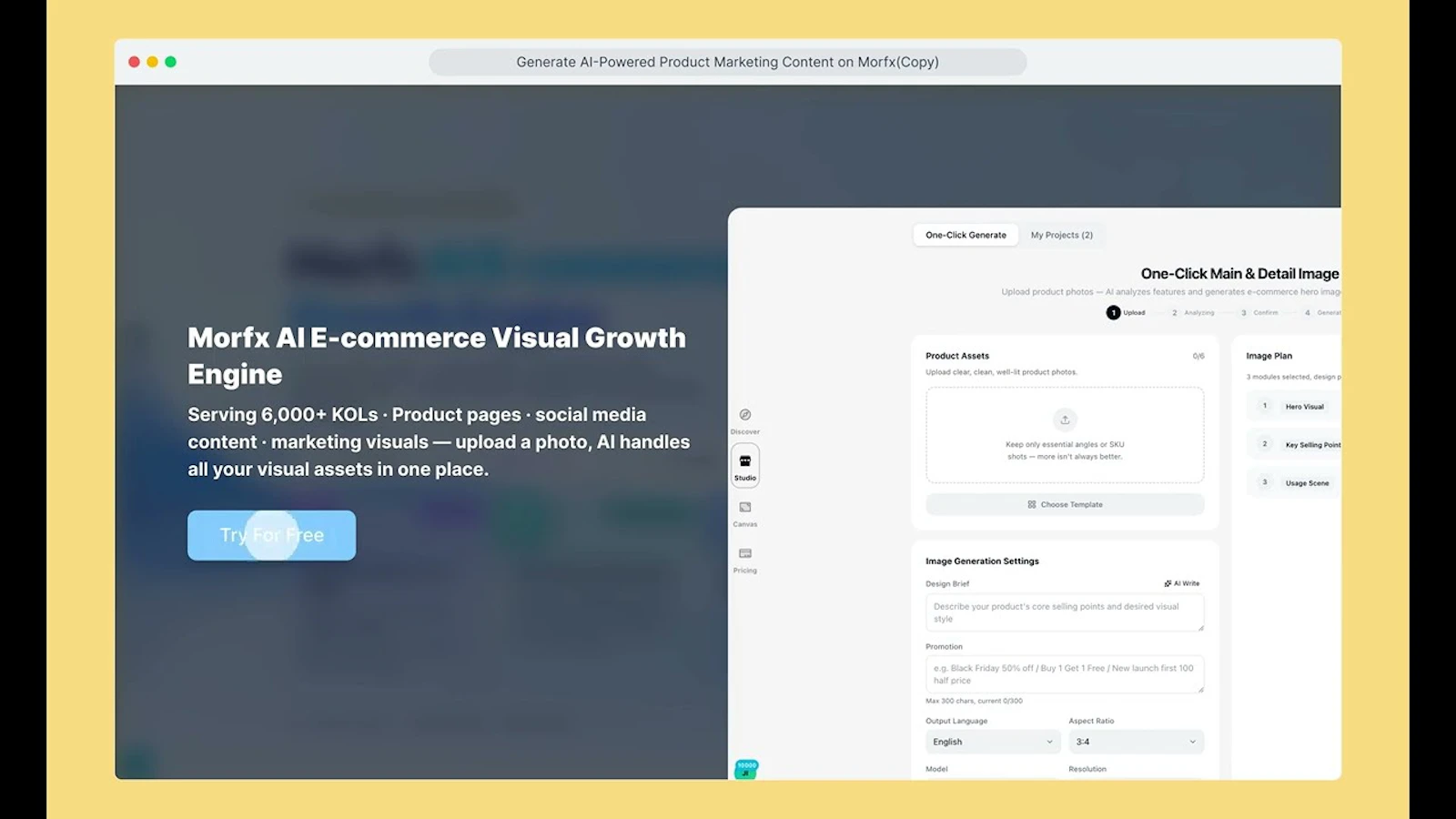
Task: Click the green credits badge at sidebar bottom
Action: [x=746, y=769]
